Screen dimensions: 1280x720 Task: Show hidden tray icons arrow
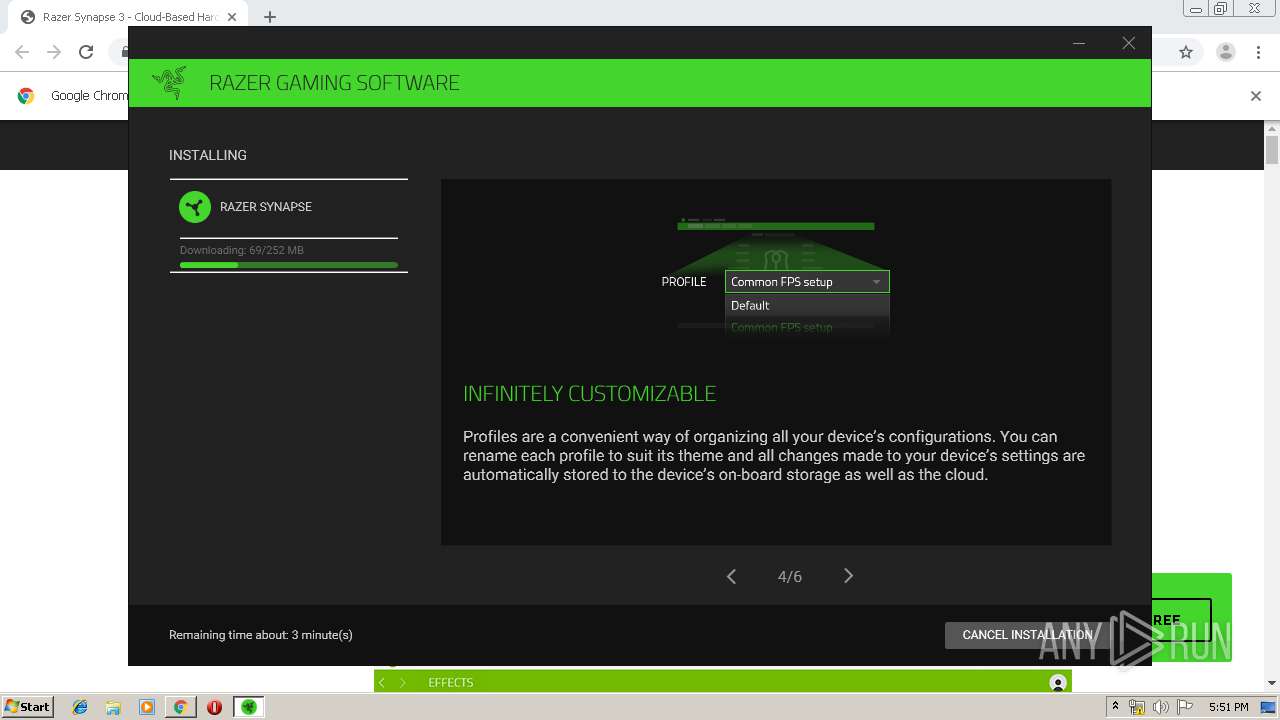coord(1116,707)
